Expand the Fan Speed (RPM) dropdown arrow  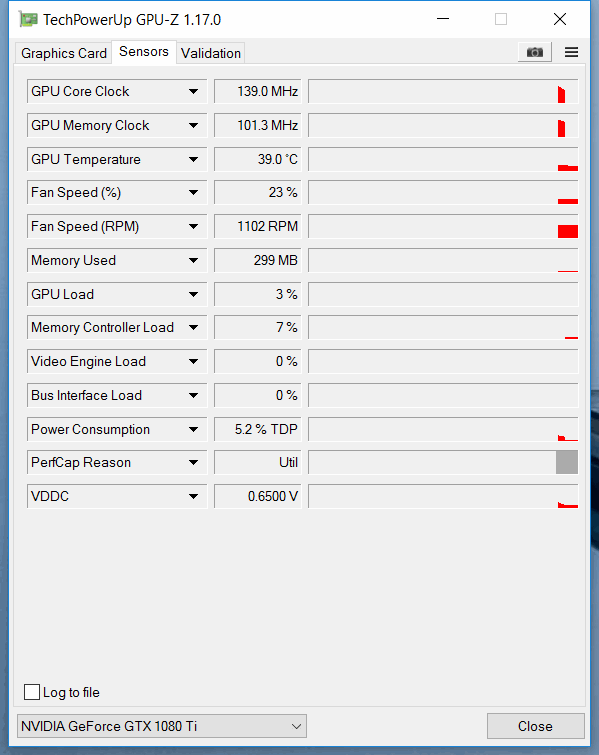193,226
